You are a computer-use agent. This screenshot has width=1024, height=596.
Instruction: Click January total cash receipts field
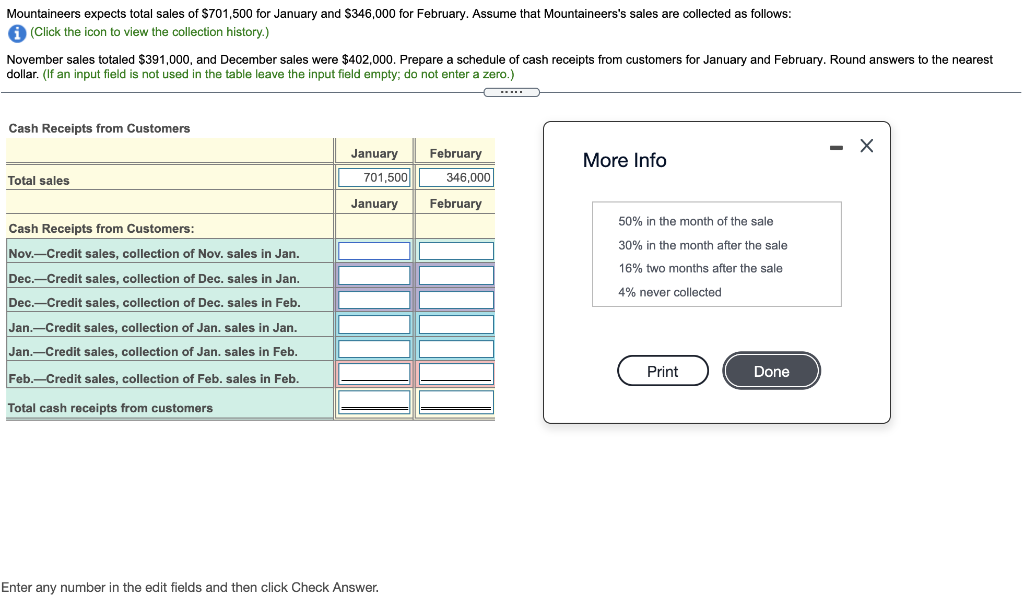[x=374, y=402]
